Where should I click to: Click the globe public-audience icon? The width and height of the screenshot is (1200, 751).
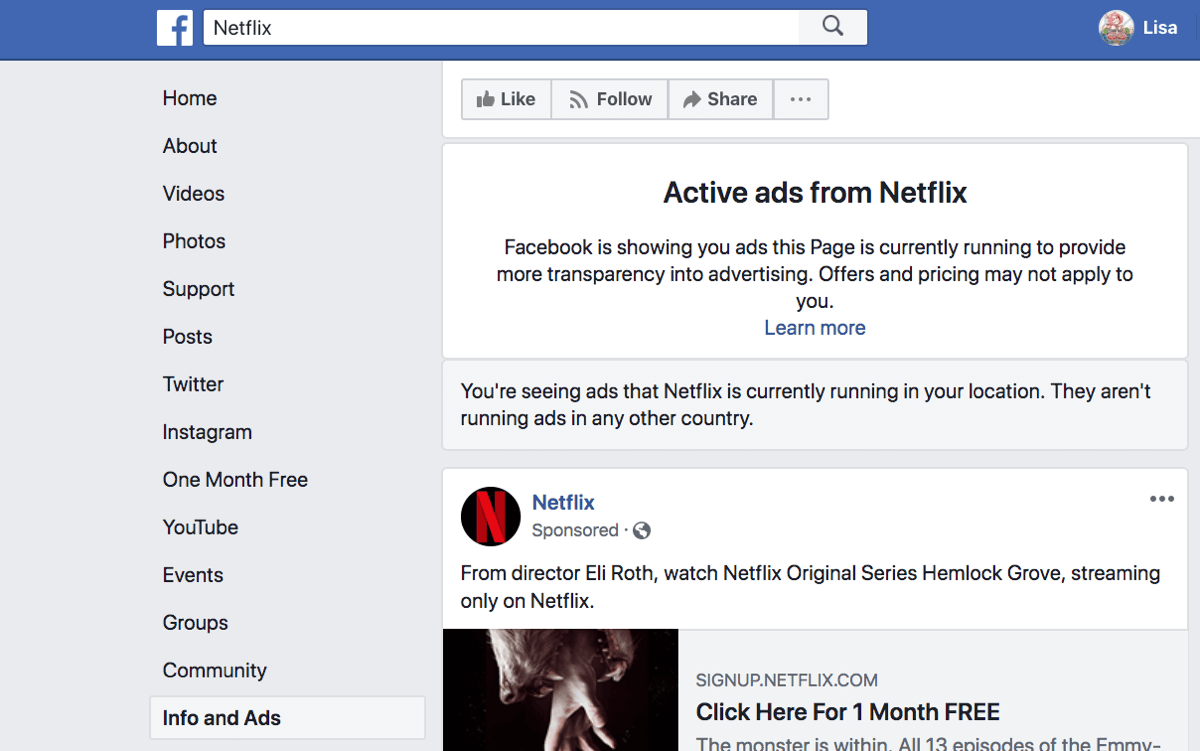[x=642, y=531]
